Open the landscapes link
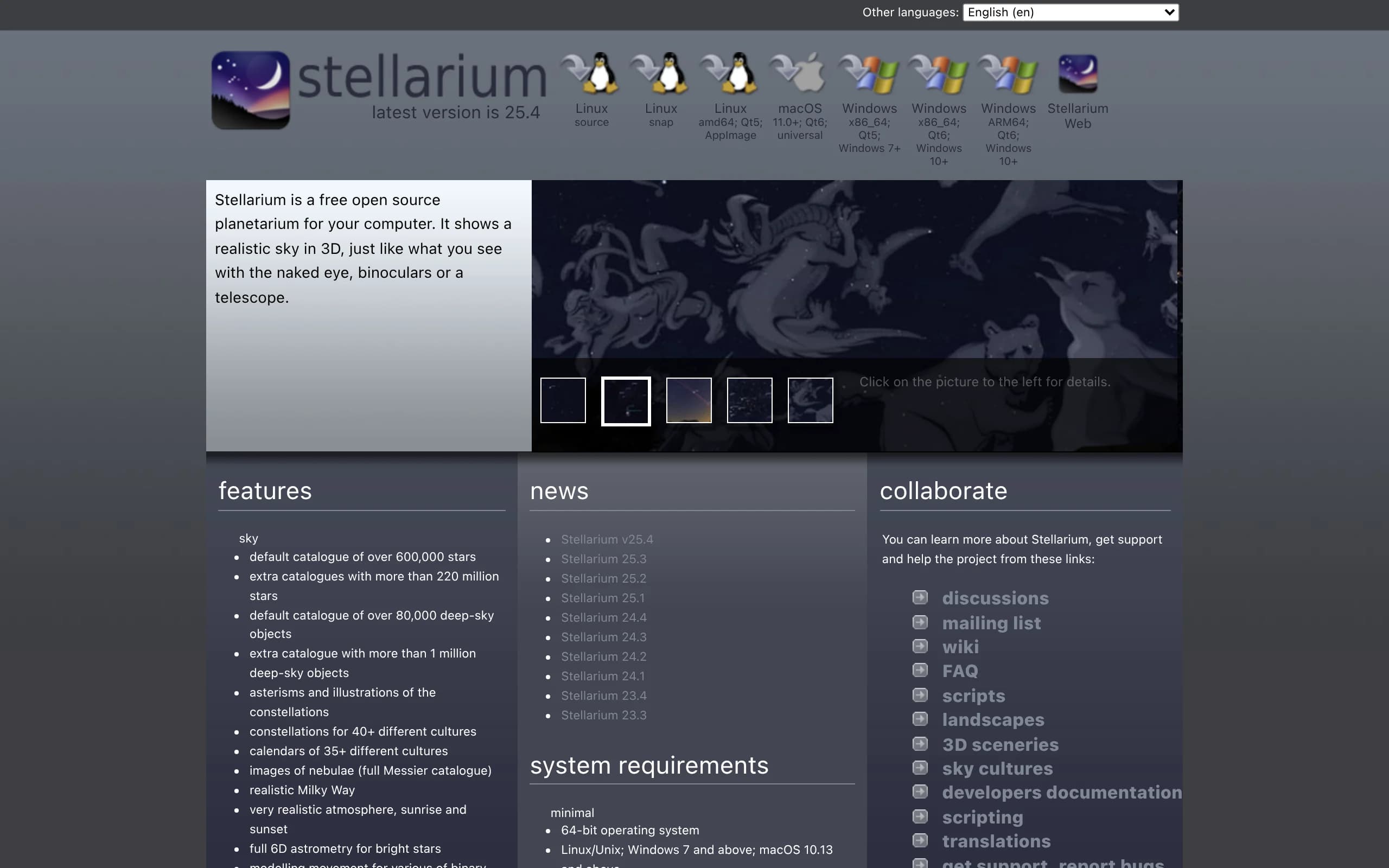 click(x=993, y=720)
